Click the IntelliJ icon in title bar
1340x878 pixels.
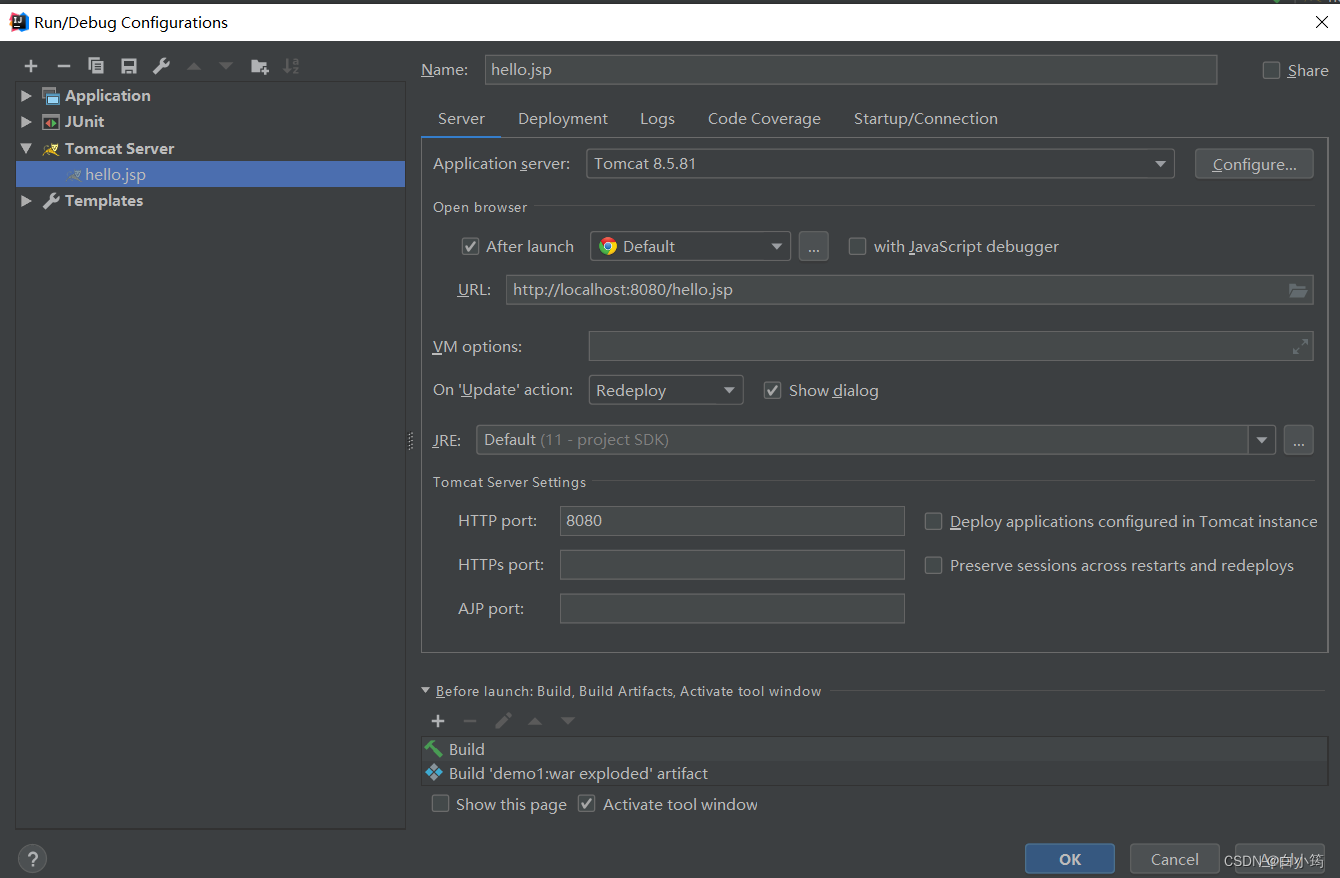[x=19, y=22]
